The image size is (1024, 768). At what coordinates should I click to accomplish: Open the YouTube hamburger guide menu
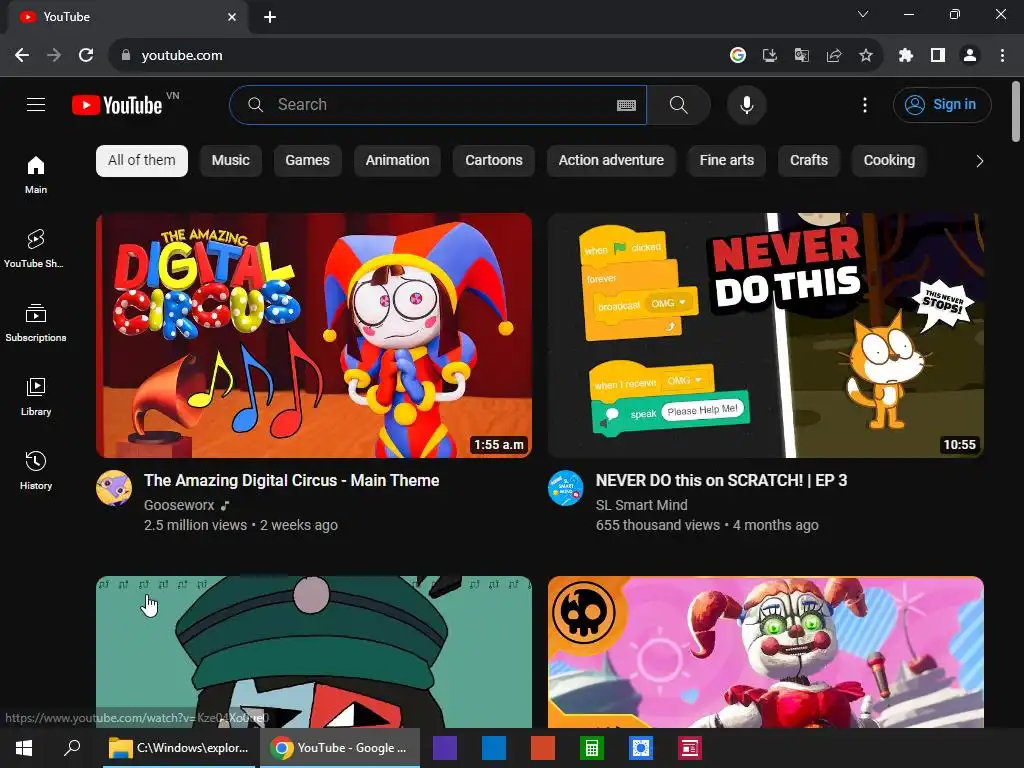point(36,104)
